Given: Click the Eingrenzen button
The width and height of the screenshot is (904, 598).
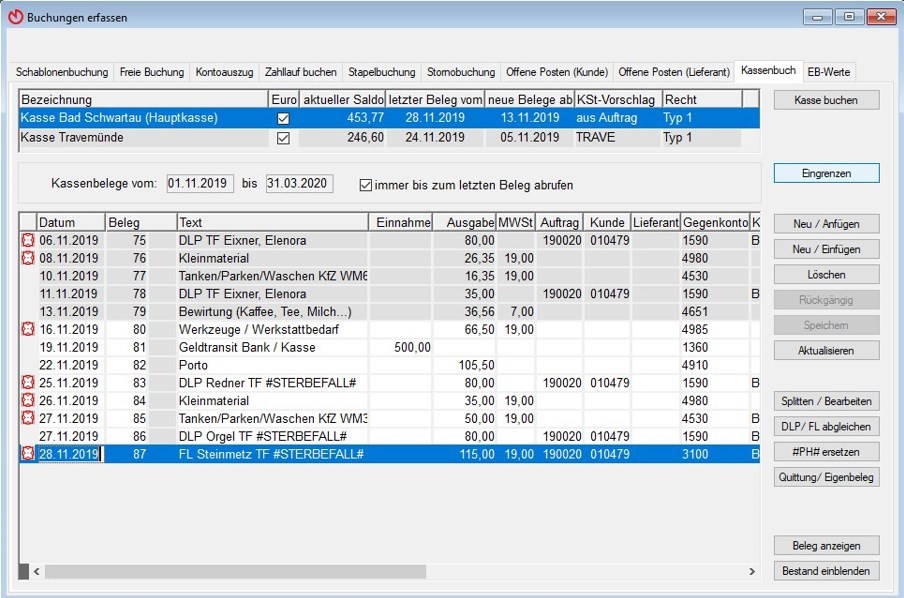Looking at the screenshot, I should click(x=826, y=173).
